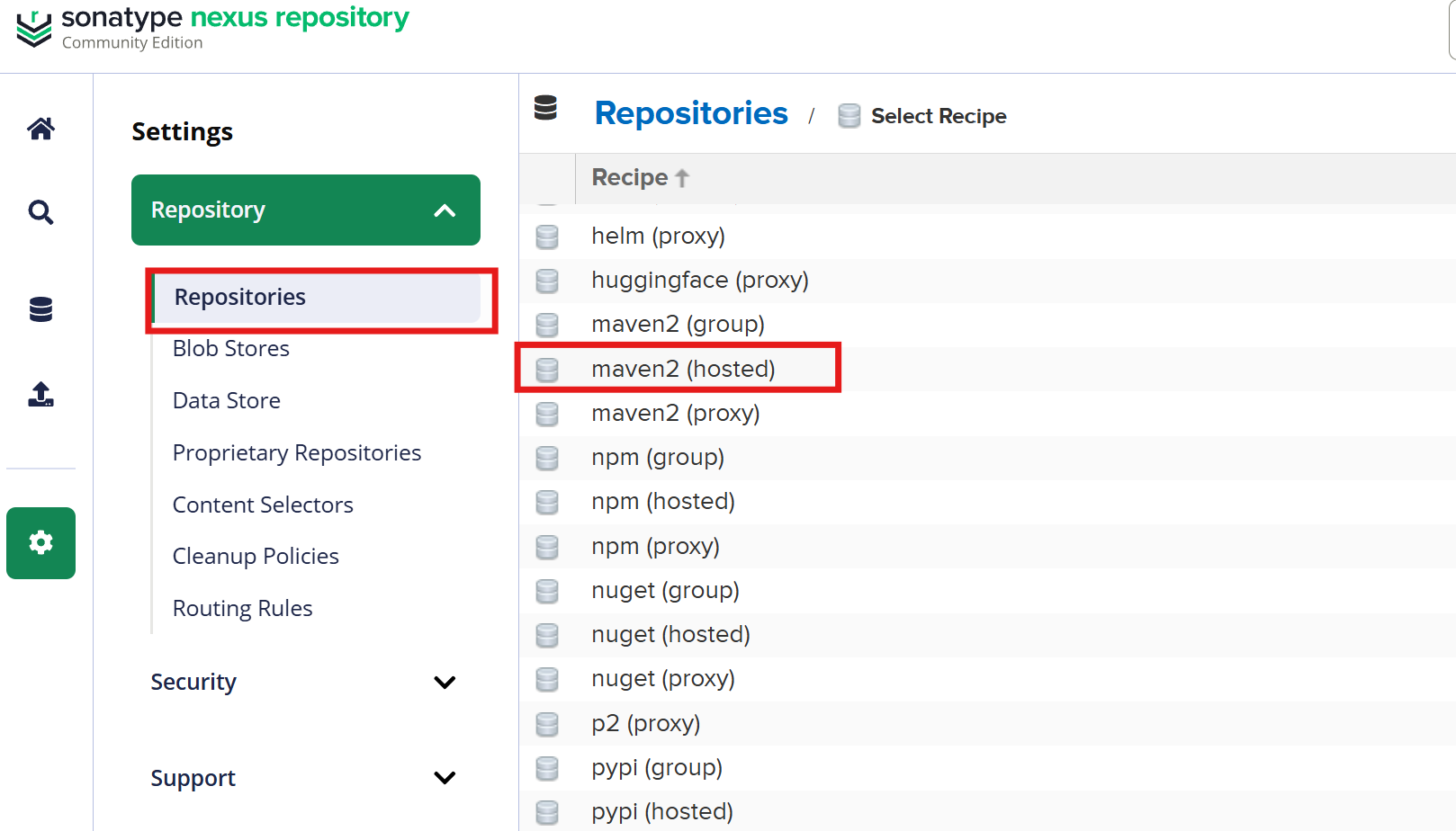Image resolution: width=1456 pixels, height=831 pixels.
Task: Click the pypi (hosted) row icon
Action: coord(547,812)
